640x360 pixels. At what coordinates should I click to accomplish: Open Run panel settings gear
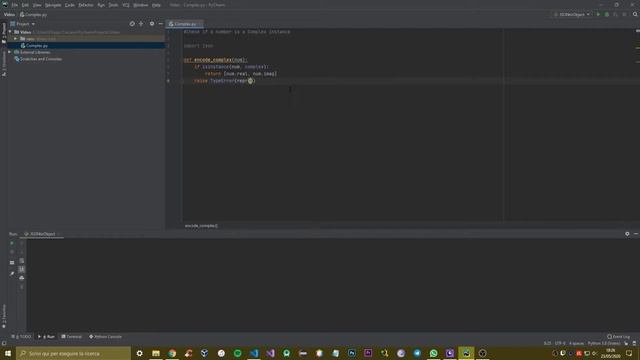pyautogui.click(x=627, y=234)
